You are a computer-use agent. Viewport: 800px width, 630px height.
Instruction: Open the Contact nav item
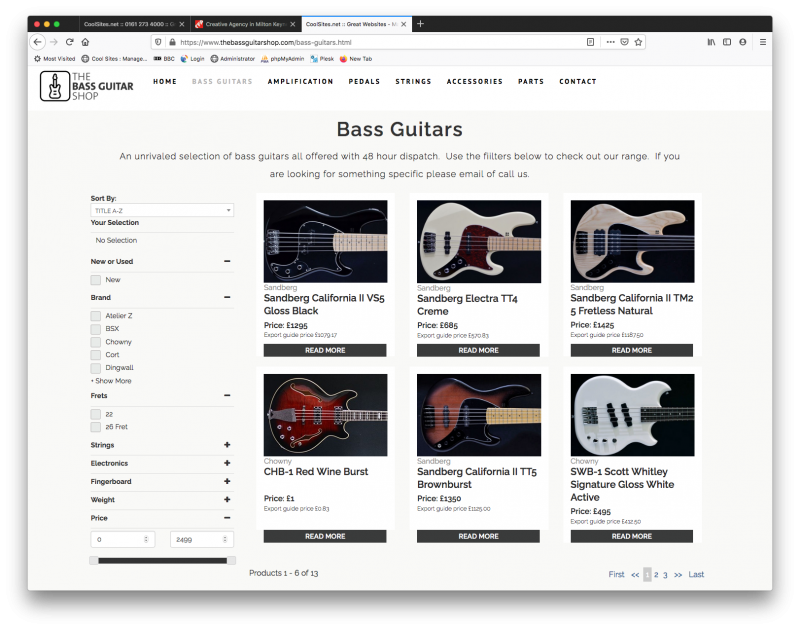(578, 82)
